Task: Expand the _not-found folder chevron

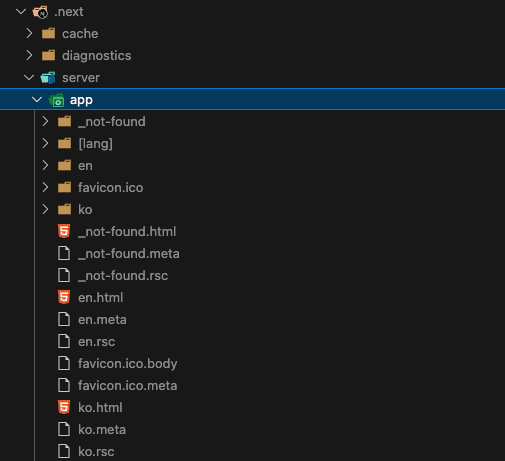Action: 45,121
